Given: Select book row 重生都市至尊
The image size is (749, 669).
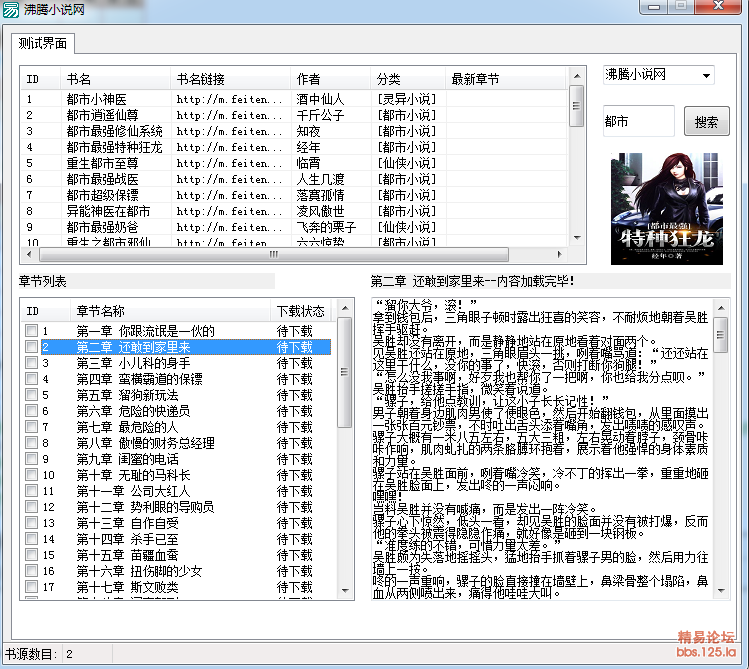Looking at the screenshot, I should [294, 163].
